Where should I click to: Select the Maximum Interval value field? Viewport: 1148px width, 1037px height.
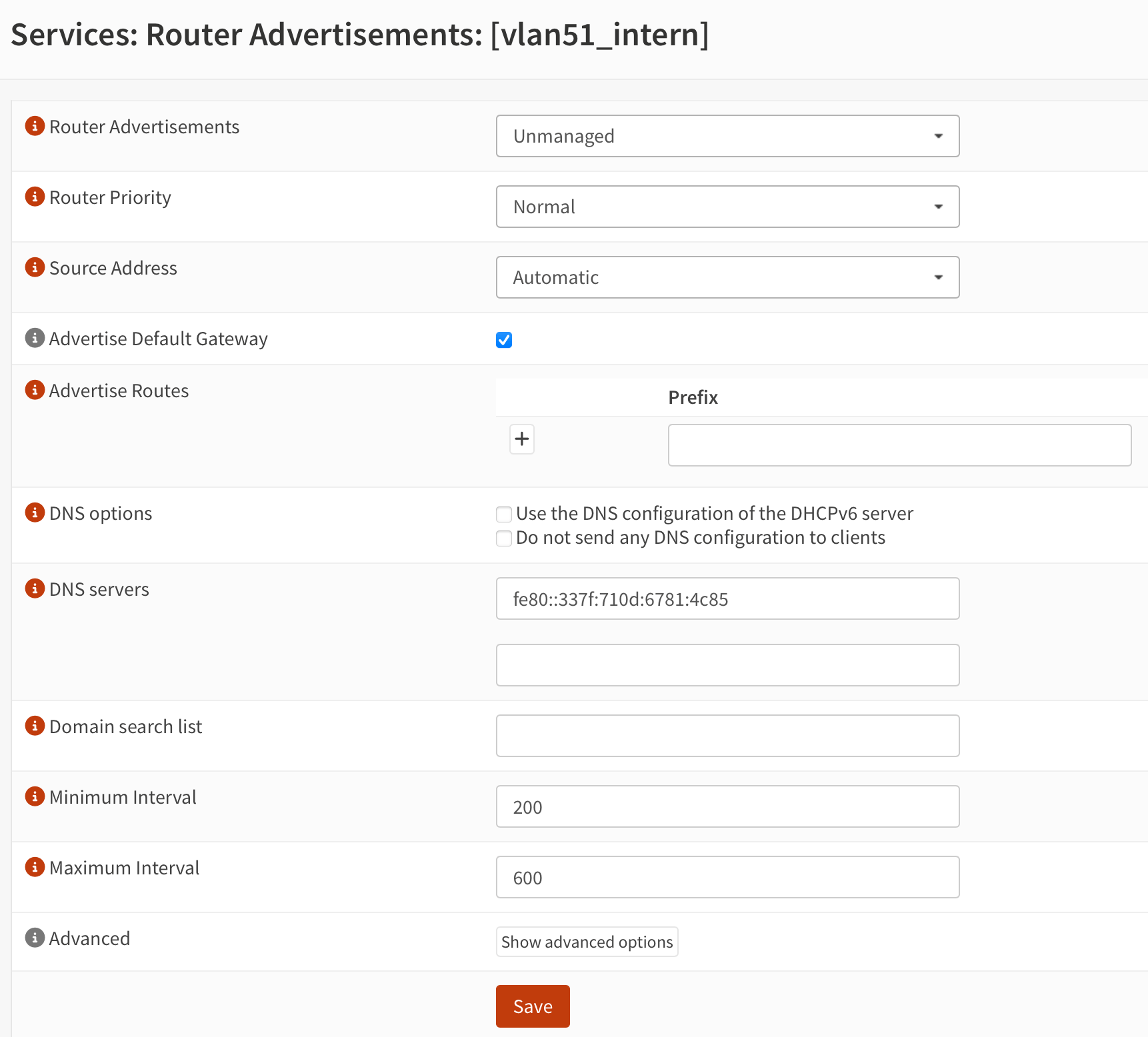click(727, 877)
